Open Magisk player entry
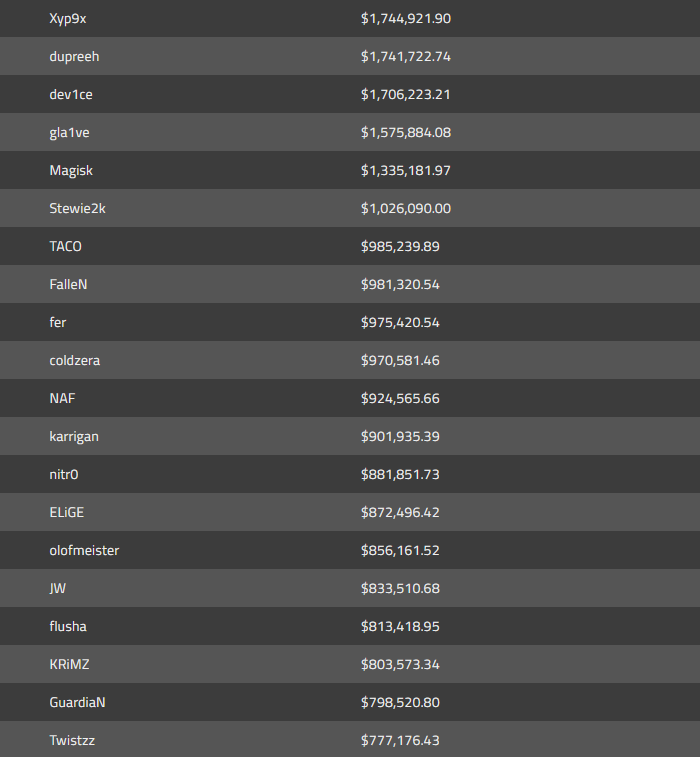The width and height of the screenshot is (700, 757). (x=71, y=171)
